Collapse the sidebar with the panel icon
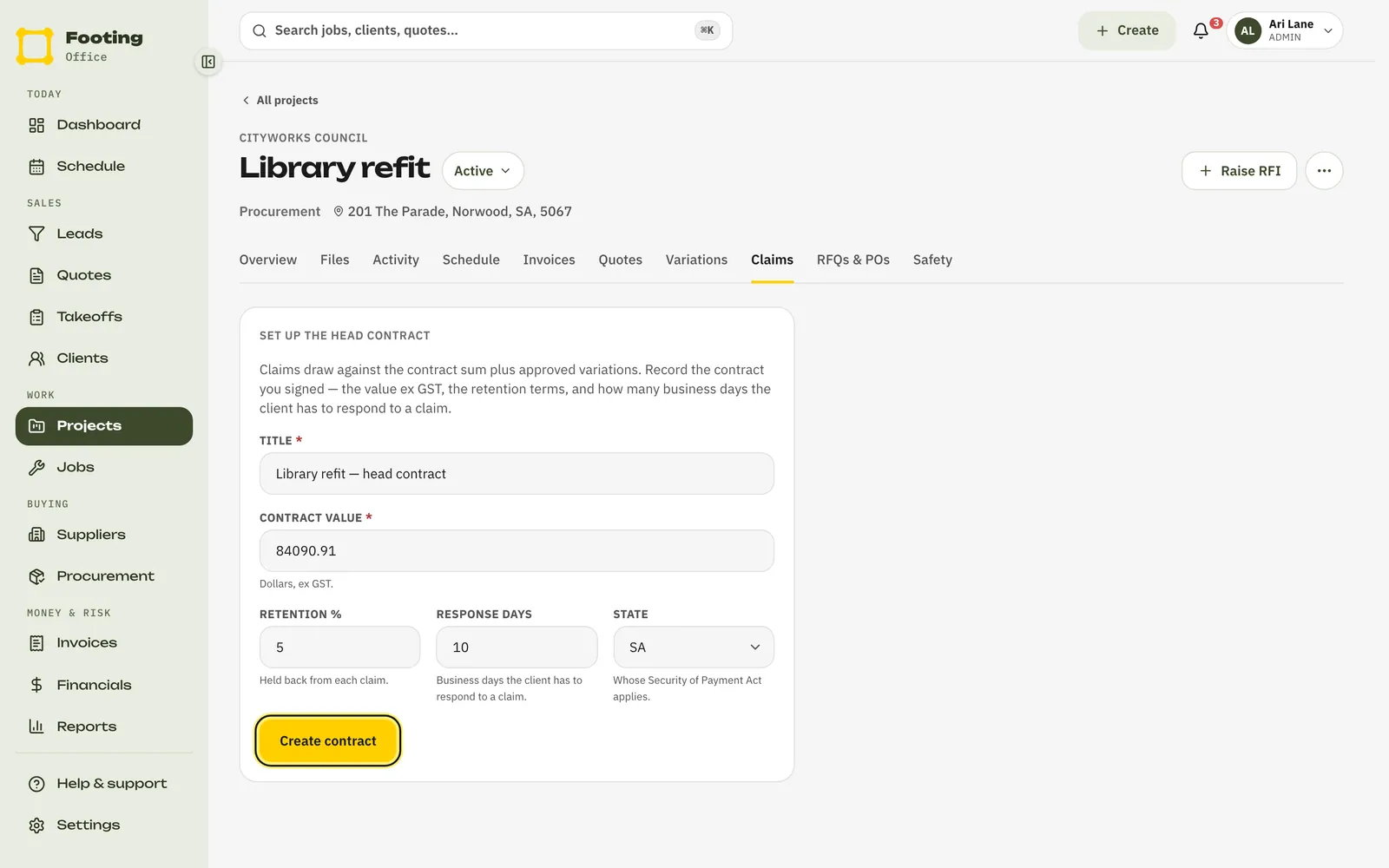Screen dimensions: 1389x868 (208, 62)
